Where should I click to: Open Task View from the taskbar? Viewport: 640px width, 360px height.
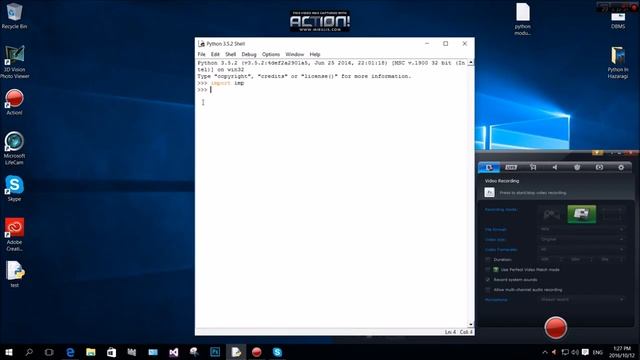(x=49, y=352)
